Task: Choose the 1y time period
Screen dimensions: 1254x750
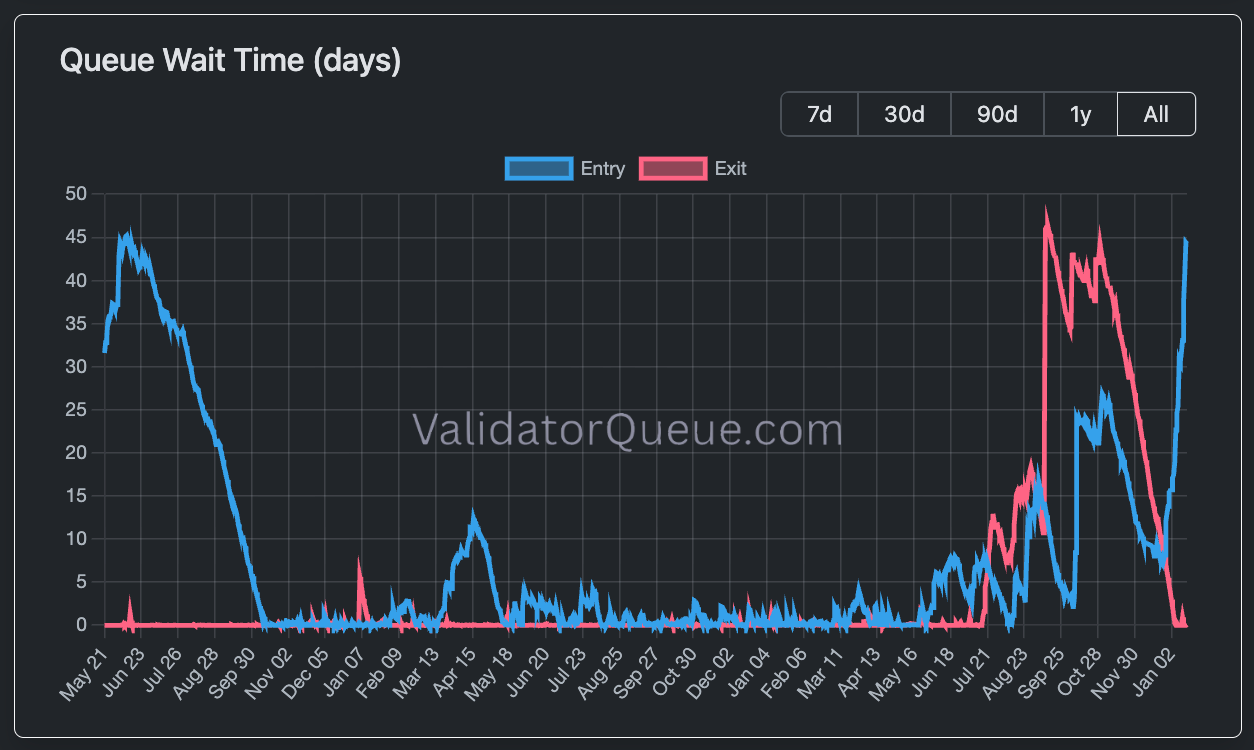Action: (1080, 114)
